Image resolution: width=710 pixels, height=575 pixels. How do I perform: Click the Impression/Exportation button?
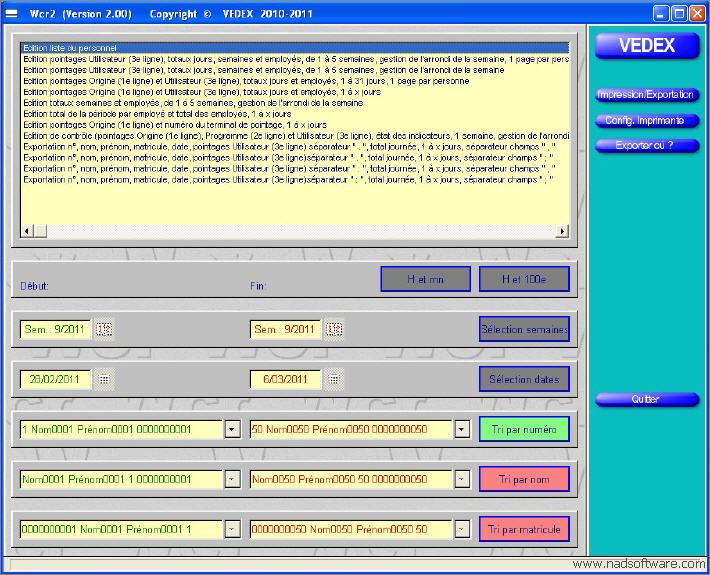click(x=647, y=95)
